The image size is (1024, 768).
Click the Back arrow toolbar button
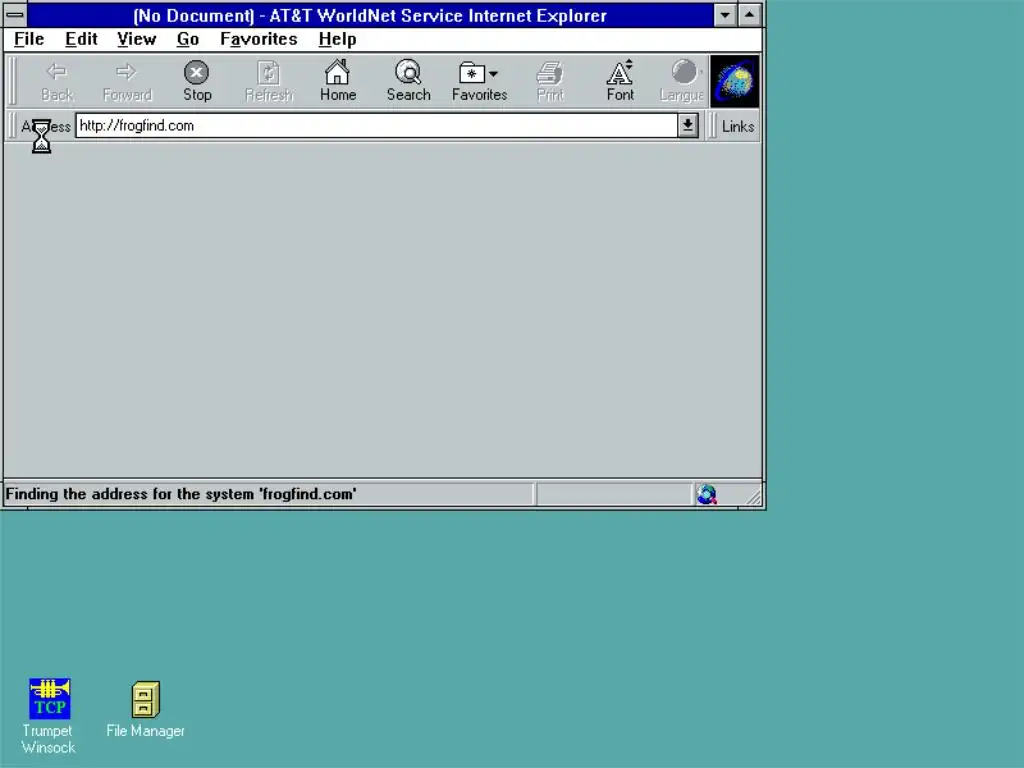[57, 81]
